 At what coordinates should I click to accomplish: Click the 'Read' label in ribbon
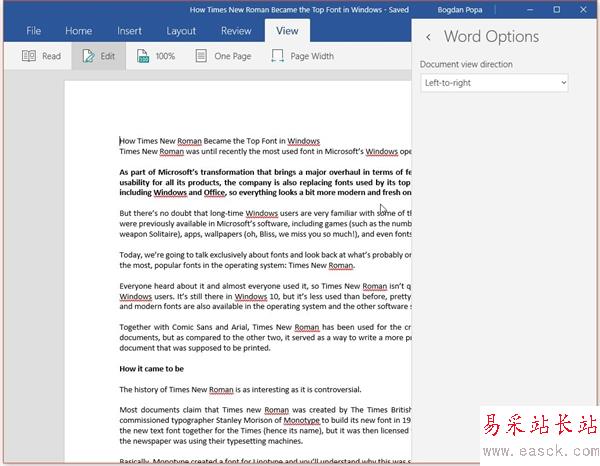[x=51, y=56]
